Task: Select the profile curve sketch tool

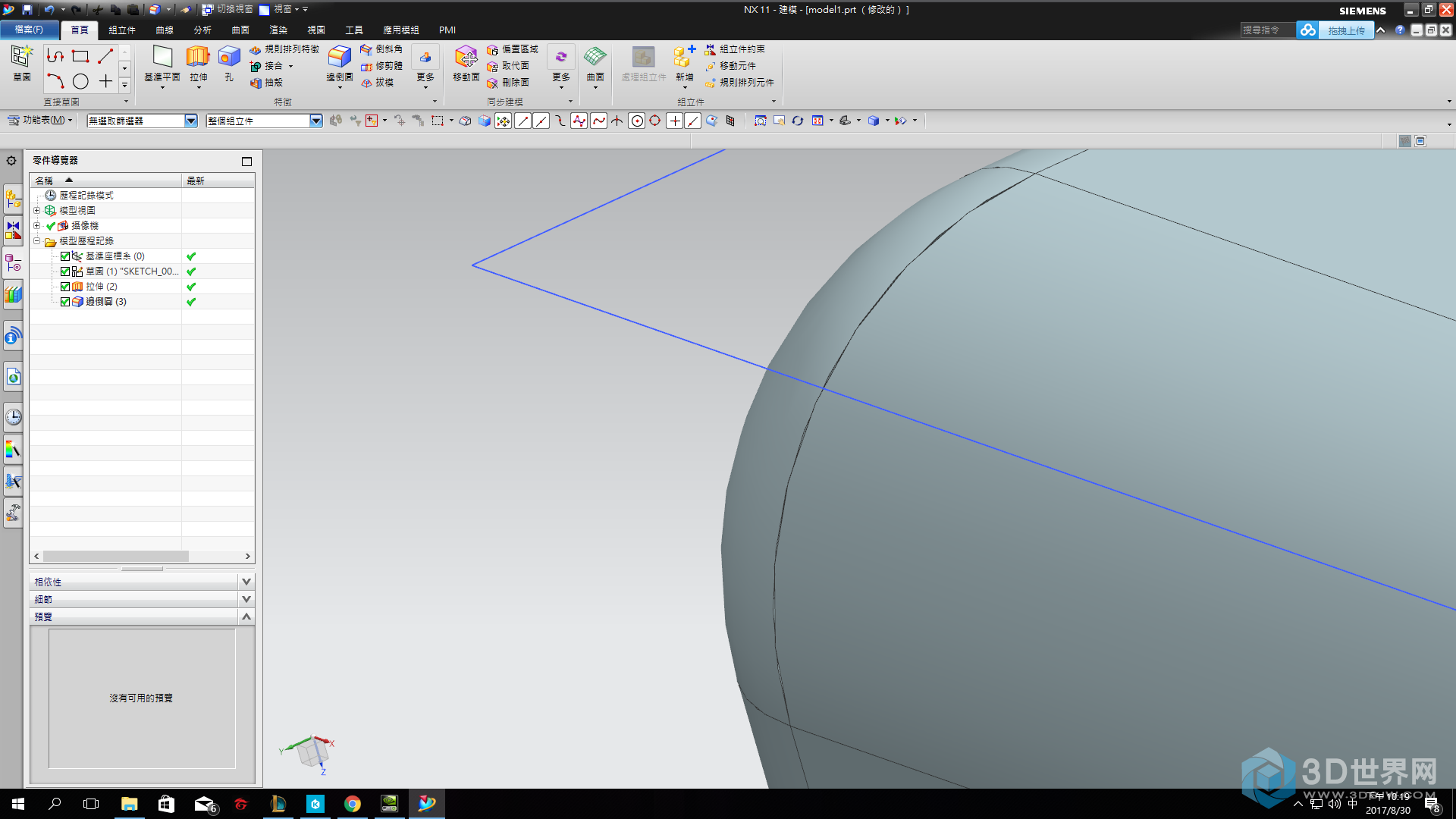Action: [x=55, y=56]
